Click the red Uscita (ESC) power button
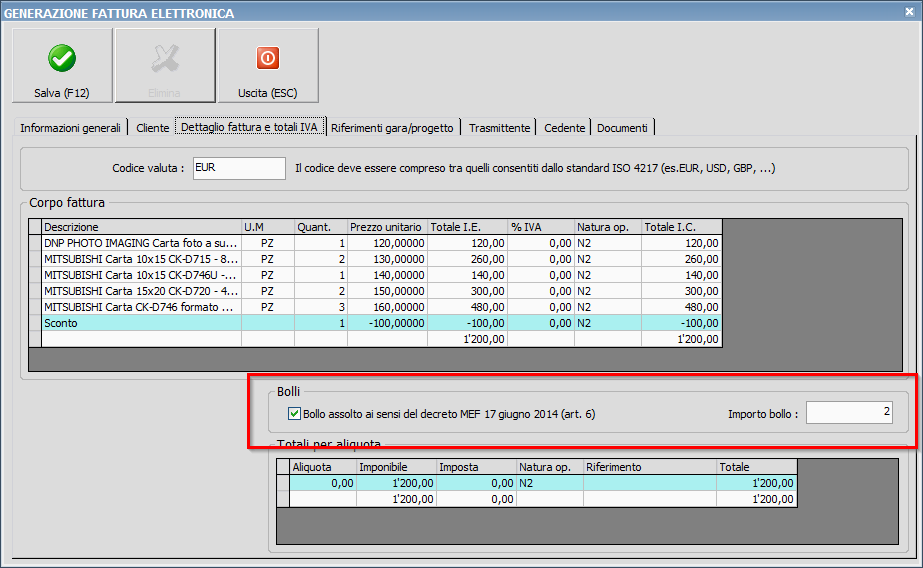 [268, 65]
